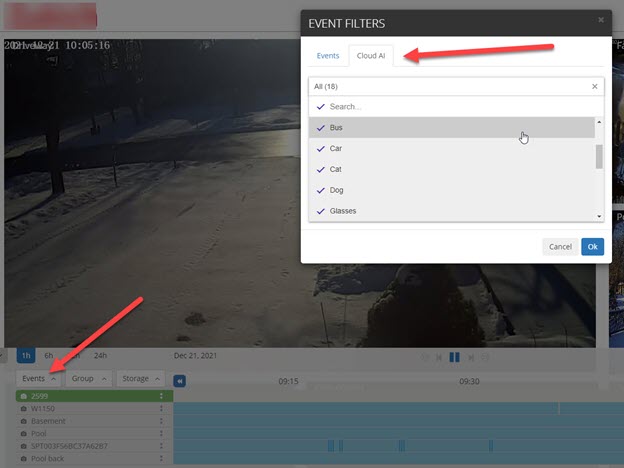Open the Pool camera options menu dots

pyautogui.click(x=161, y=433)
